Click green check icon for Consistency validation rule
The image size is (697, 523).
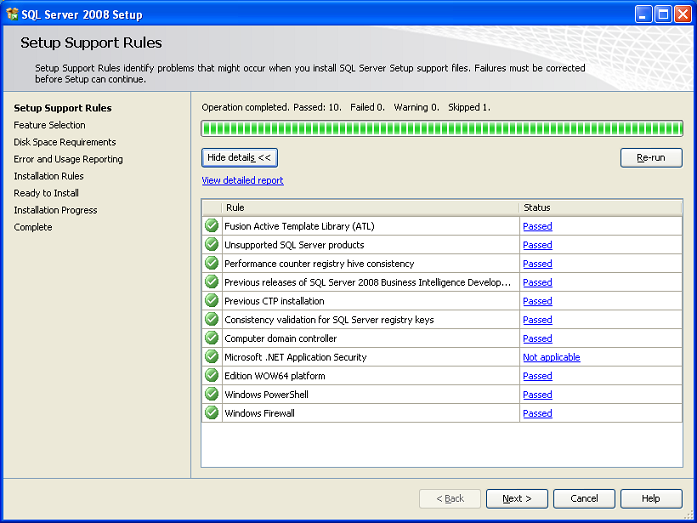(x=212, y=319)
